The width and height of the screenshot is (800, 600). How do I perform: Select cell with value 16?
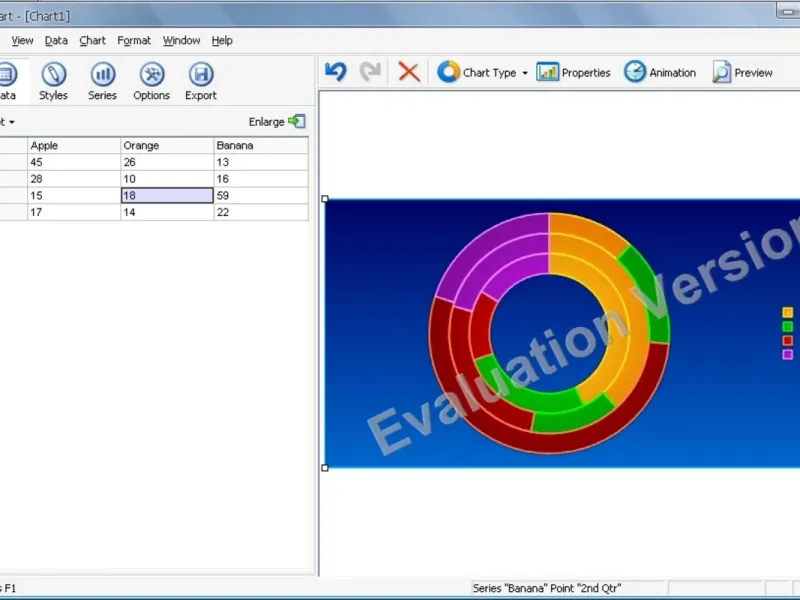pyautogui.click(x=261, y=179)
